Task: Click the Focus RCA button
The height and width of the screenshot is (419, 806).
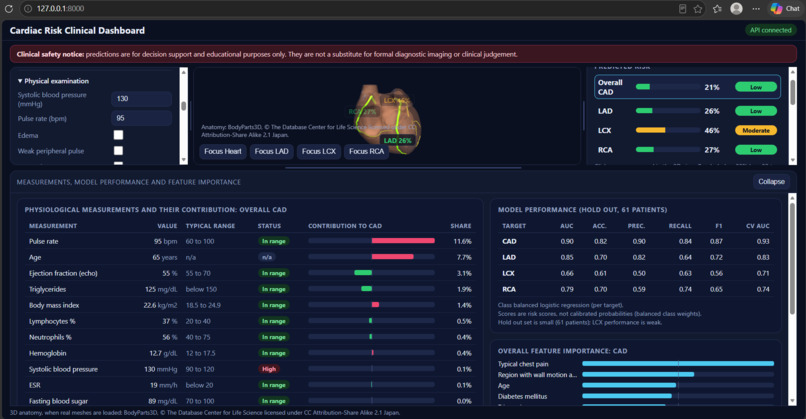Action: 367,151
